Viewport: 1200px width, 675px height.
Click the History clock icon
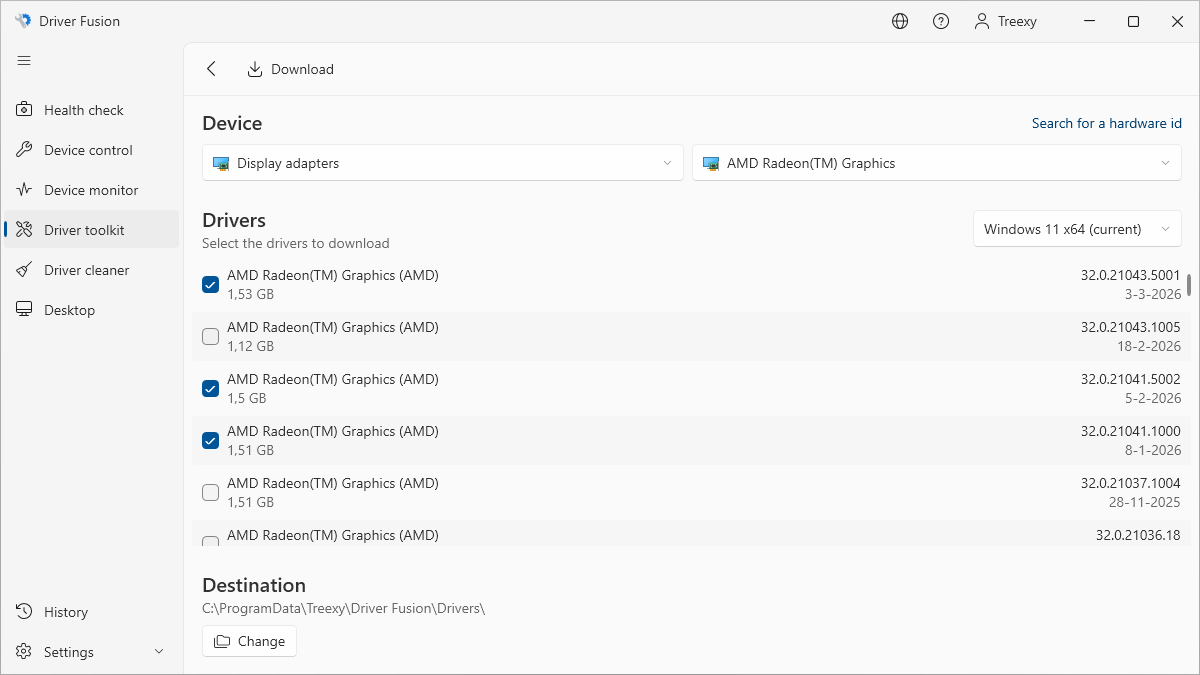(25, 612)
